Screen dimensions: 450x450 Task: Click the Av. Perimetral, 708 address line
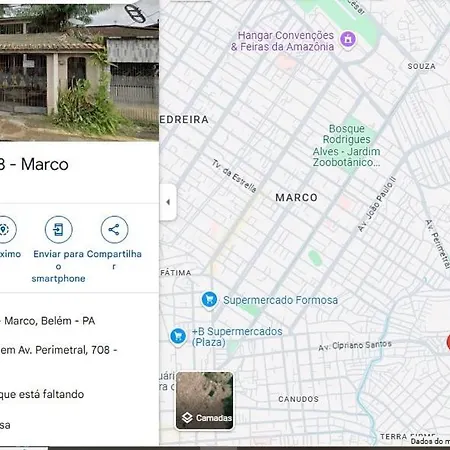pyautogui.click(x=58, y=350)
